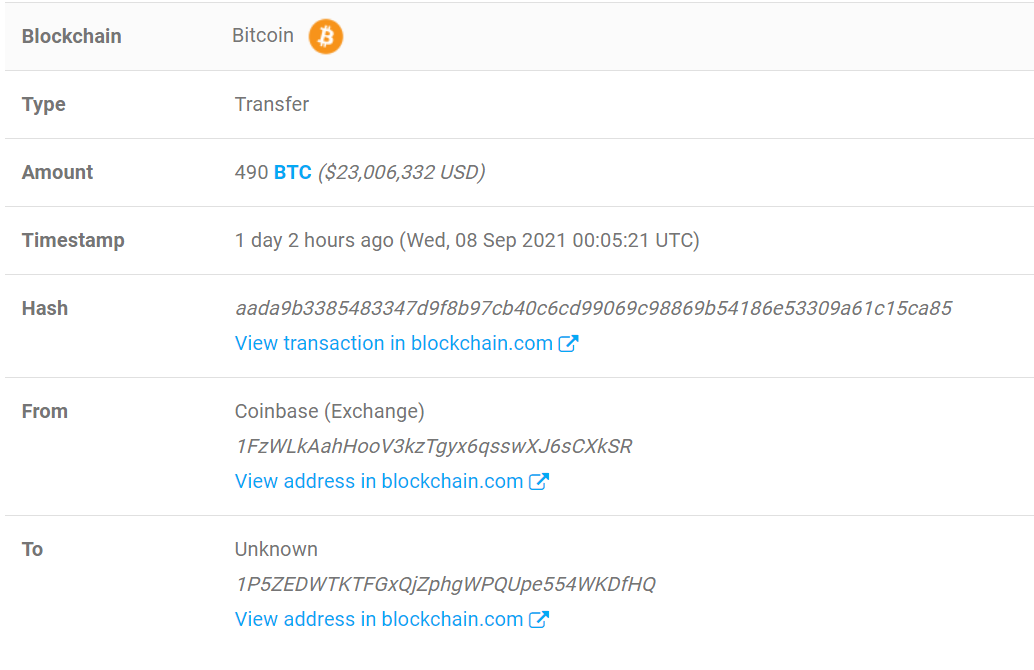Click the blue BTC currency link
The width and height of the screenshot is (1034, 670).
(292, 173)
